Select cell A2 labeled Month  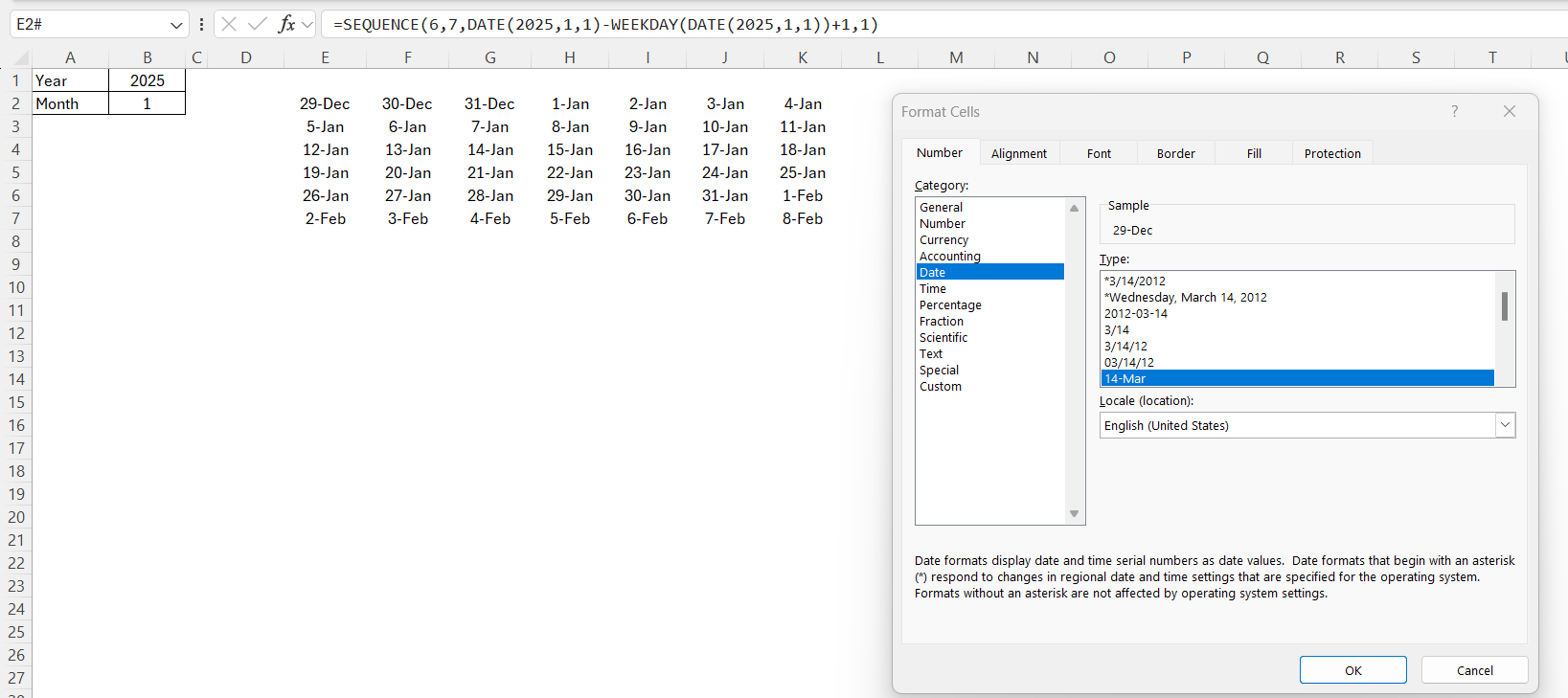70,103
